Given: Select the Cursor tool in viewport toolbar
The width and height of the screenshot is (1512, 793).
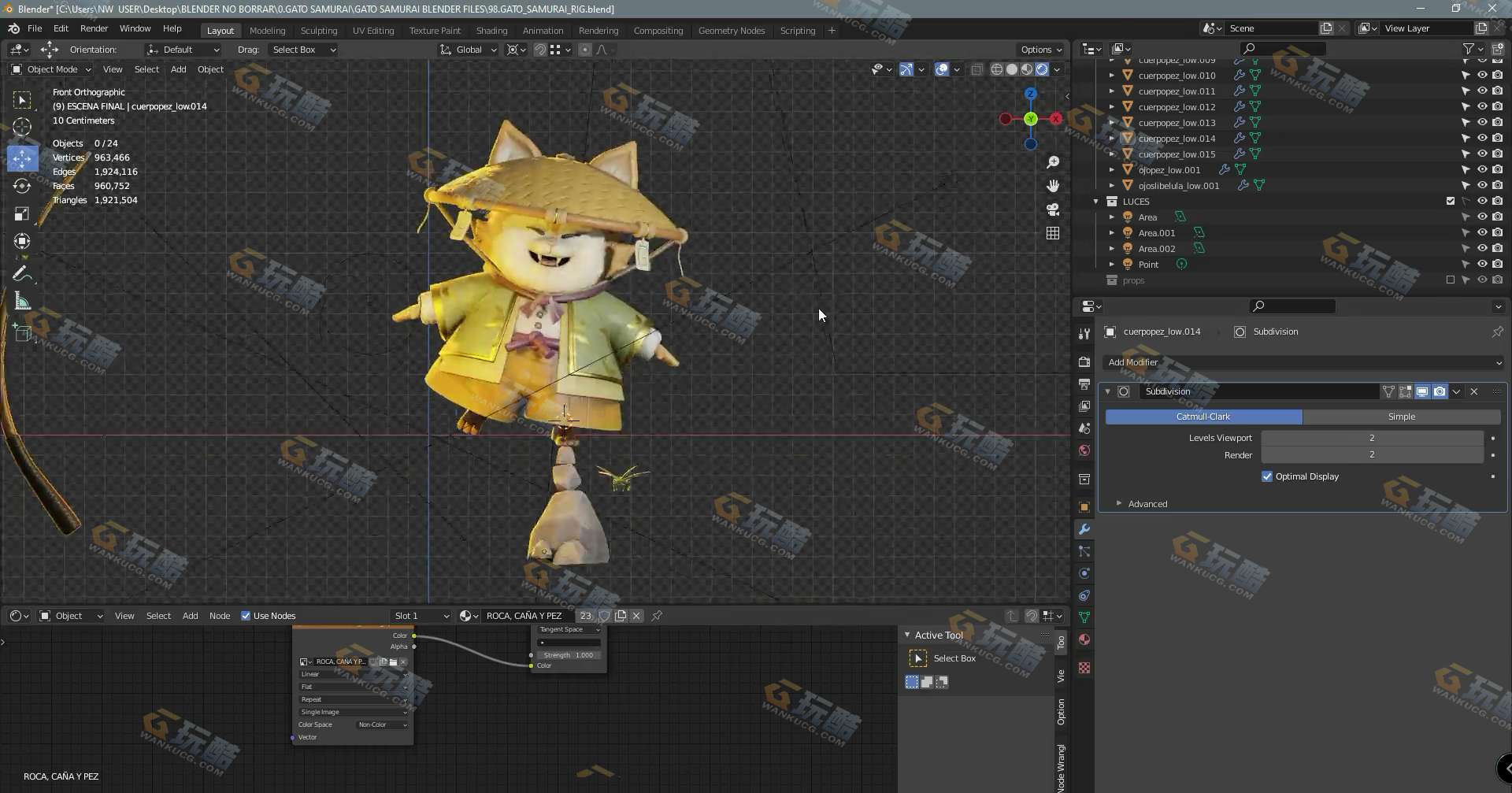Looking at the screenshot, I should click(x=22, y=128).
